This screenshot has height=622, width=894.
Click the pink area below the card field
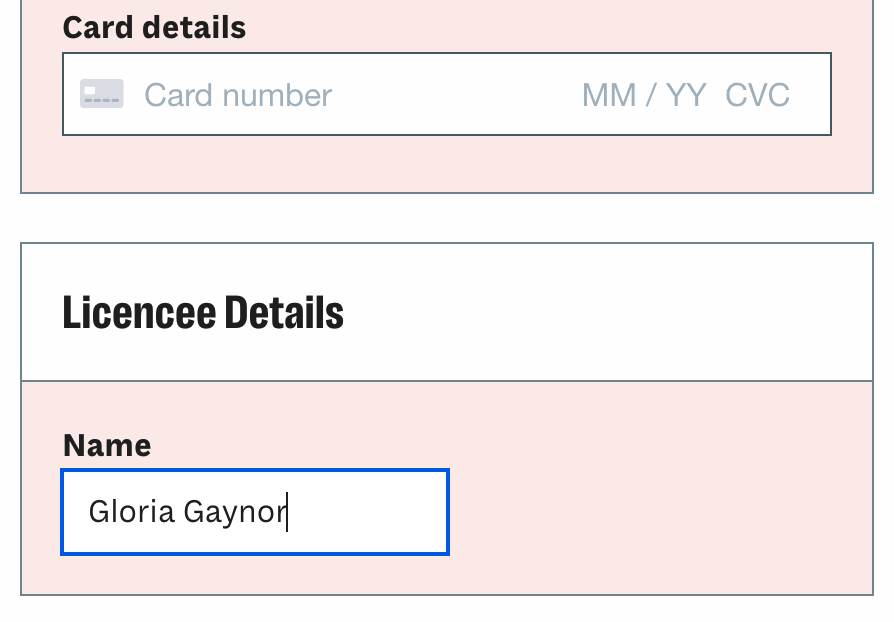pyautogui.click(x=446, y=163)
